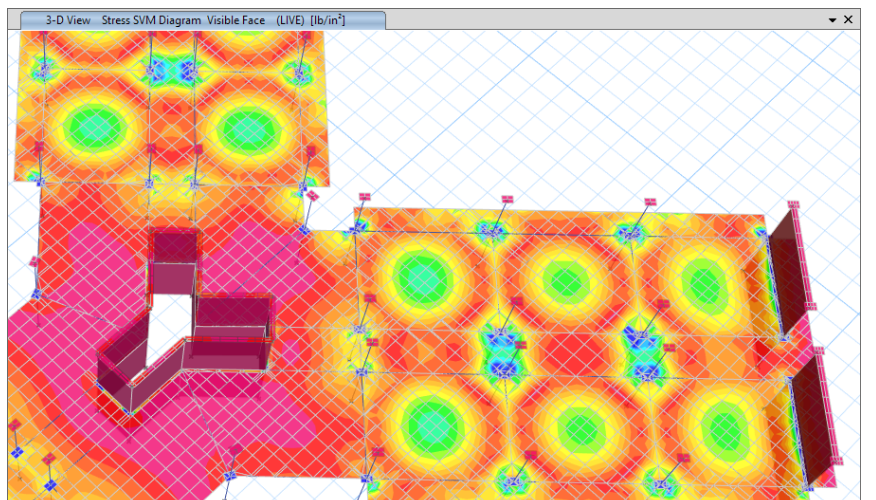Select the LIVE load case label in tab title

pos(296,19)
